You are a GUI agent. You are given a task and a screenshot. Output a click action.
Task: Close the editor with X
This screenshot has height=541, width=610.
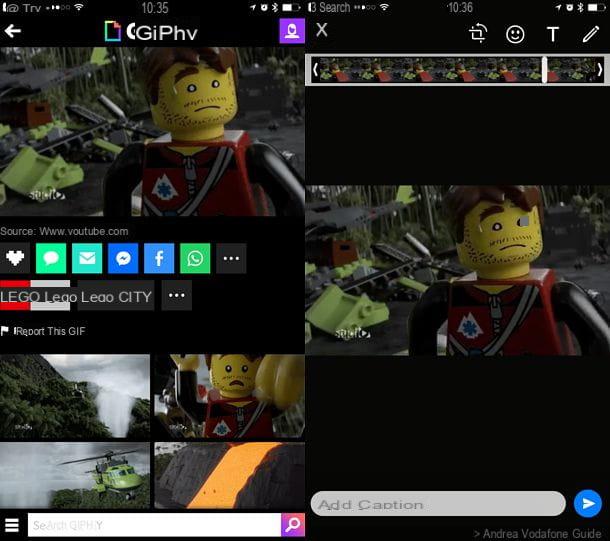coord(322,30)
